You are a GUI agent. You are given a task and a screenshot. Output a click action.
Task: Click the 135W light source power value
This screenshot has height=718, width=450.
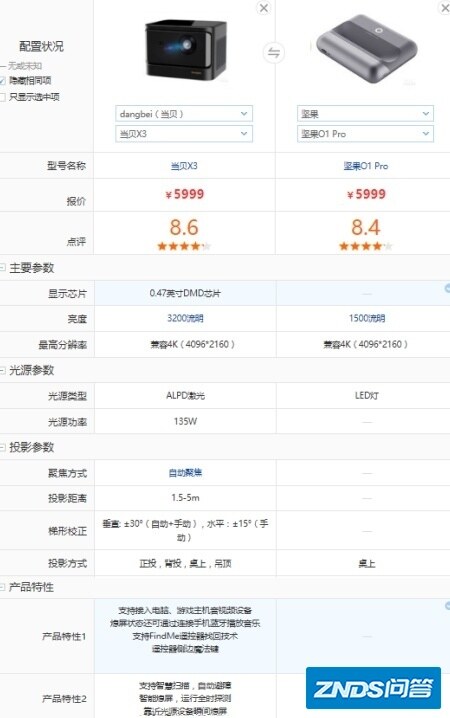tap(185, 421)
